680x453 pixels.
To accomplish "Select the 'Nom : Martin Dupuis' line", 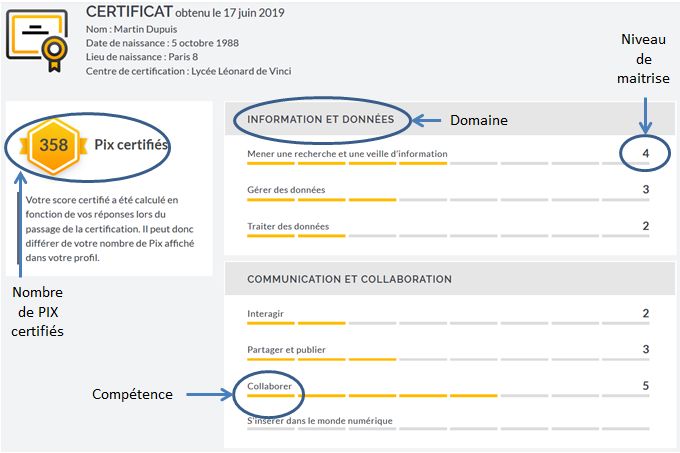I will click(131, 29).
